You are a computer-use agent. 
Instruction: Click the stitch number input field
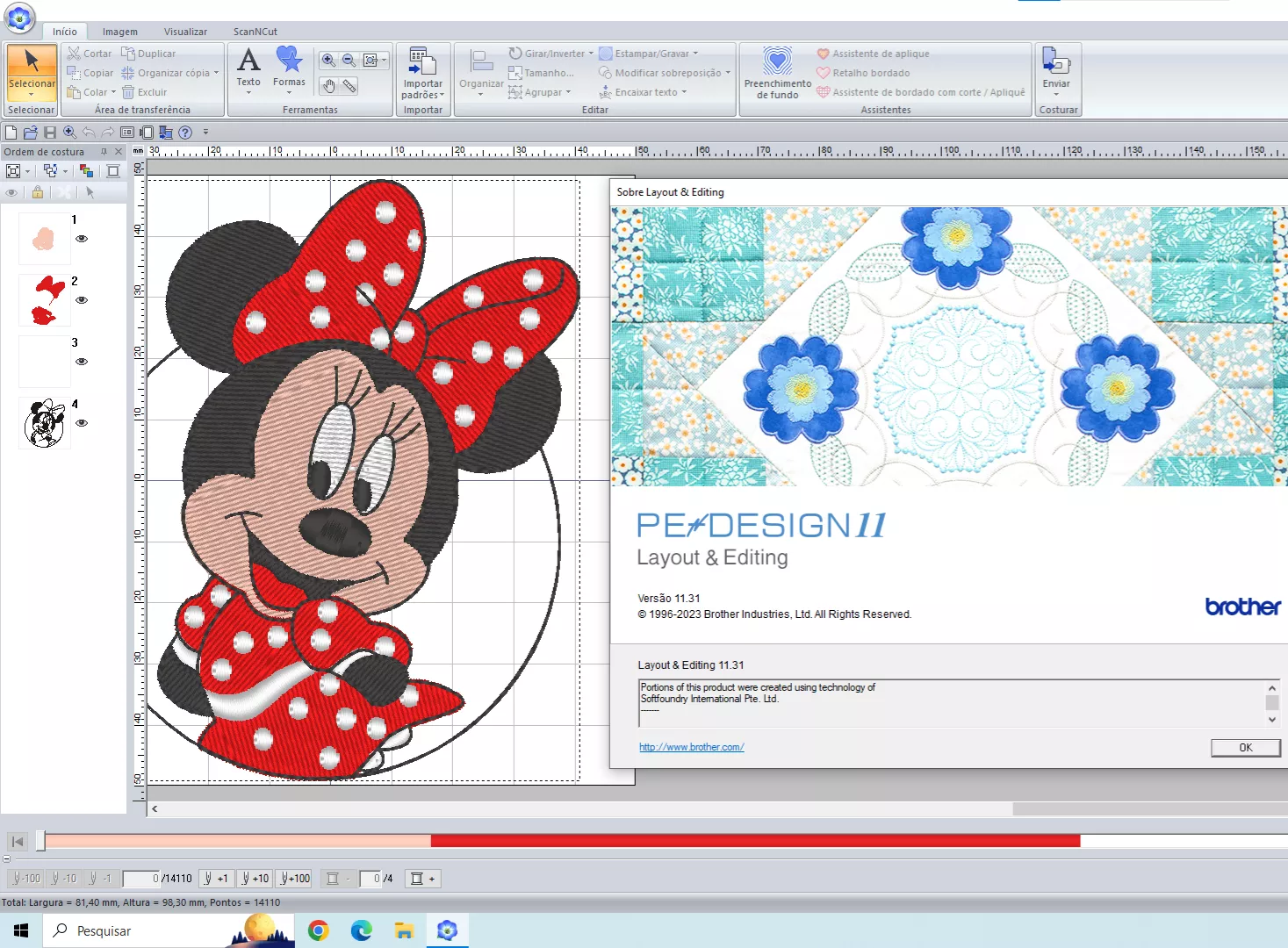tap(142, 878)
